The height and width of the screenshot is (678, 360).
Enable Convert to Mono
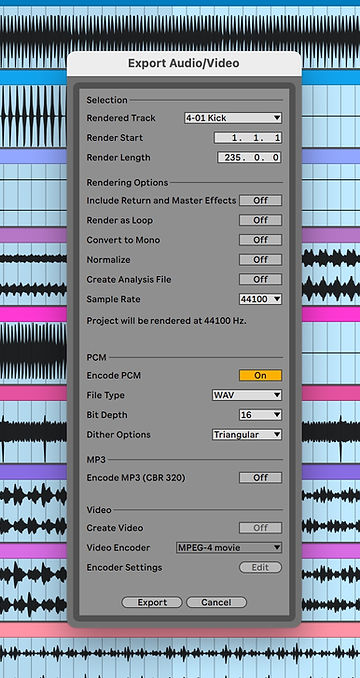pos(261,240)
